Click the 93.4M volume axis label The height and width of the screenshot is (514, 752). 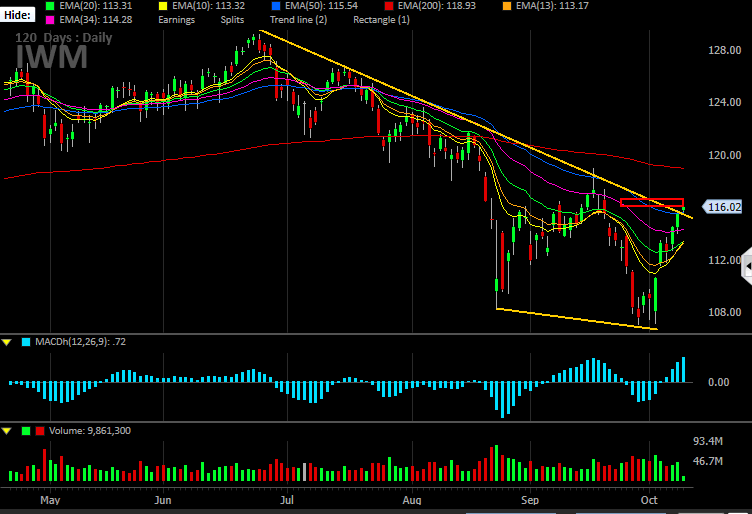click(708, 441)
